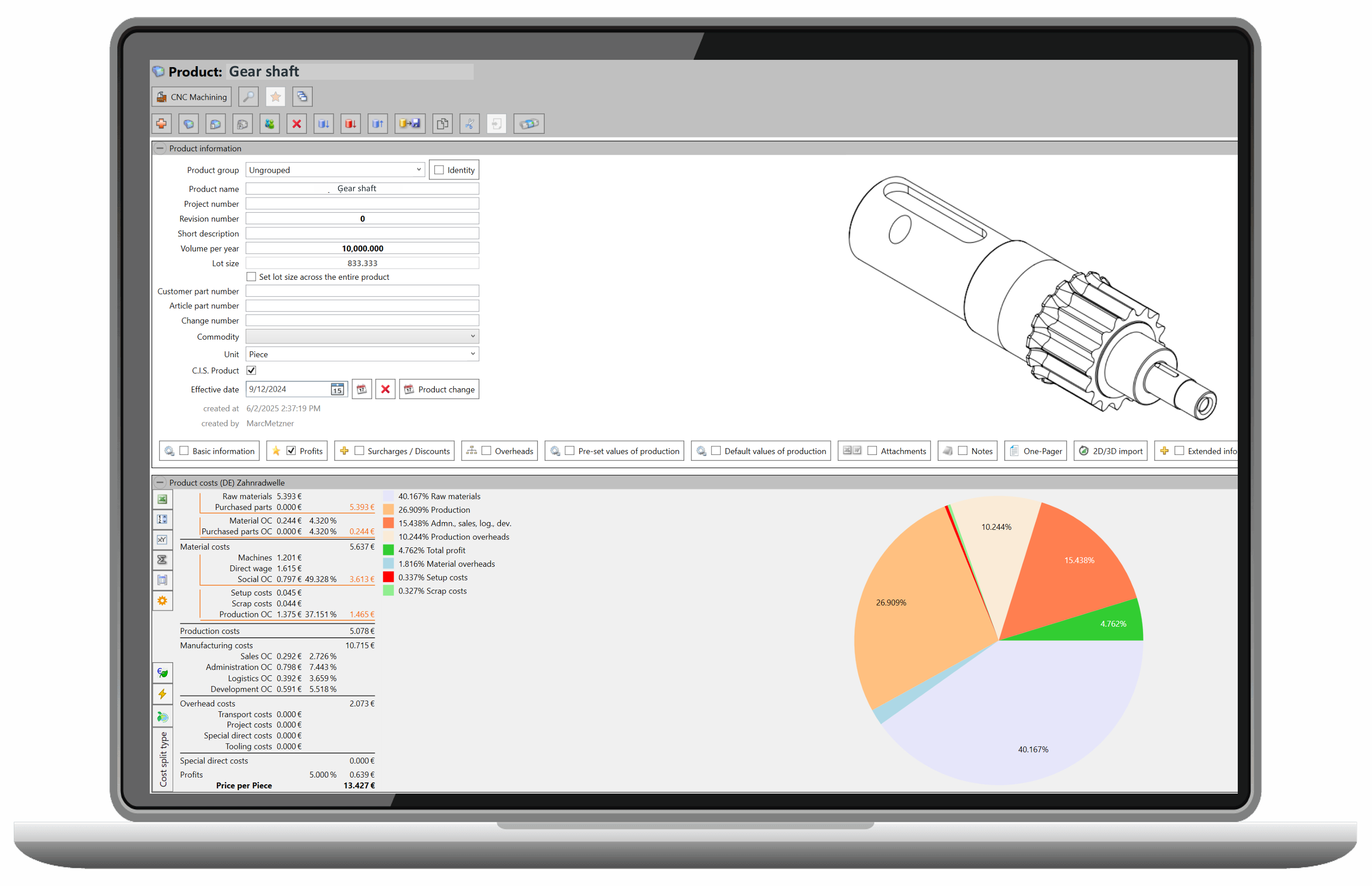
Task: Click the magnifier search icon near CNC Machining
Action: (248, 97)
